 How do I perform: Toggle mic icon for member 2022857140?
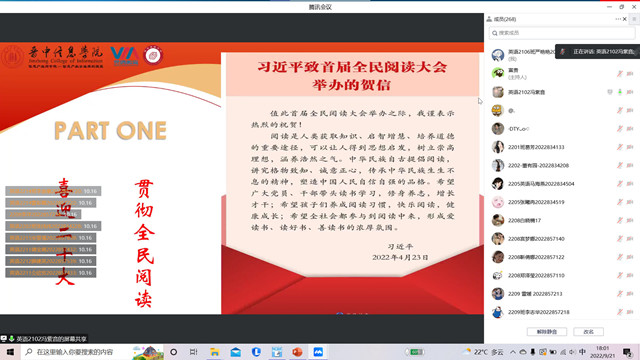coord(620,239)
